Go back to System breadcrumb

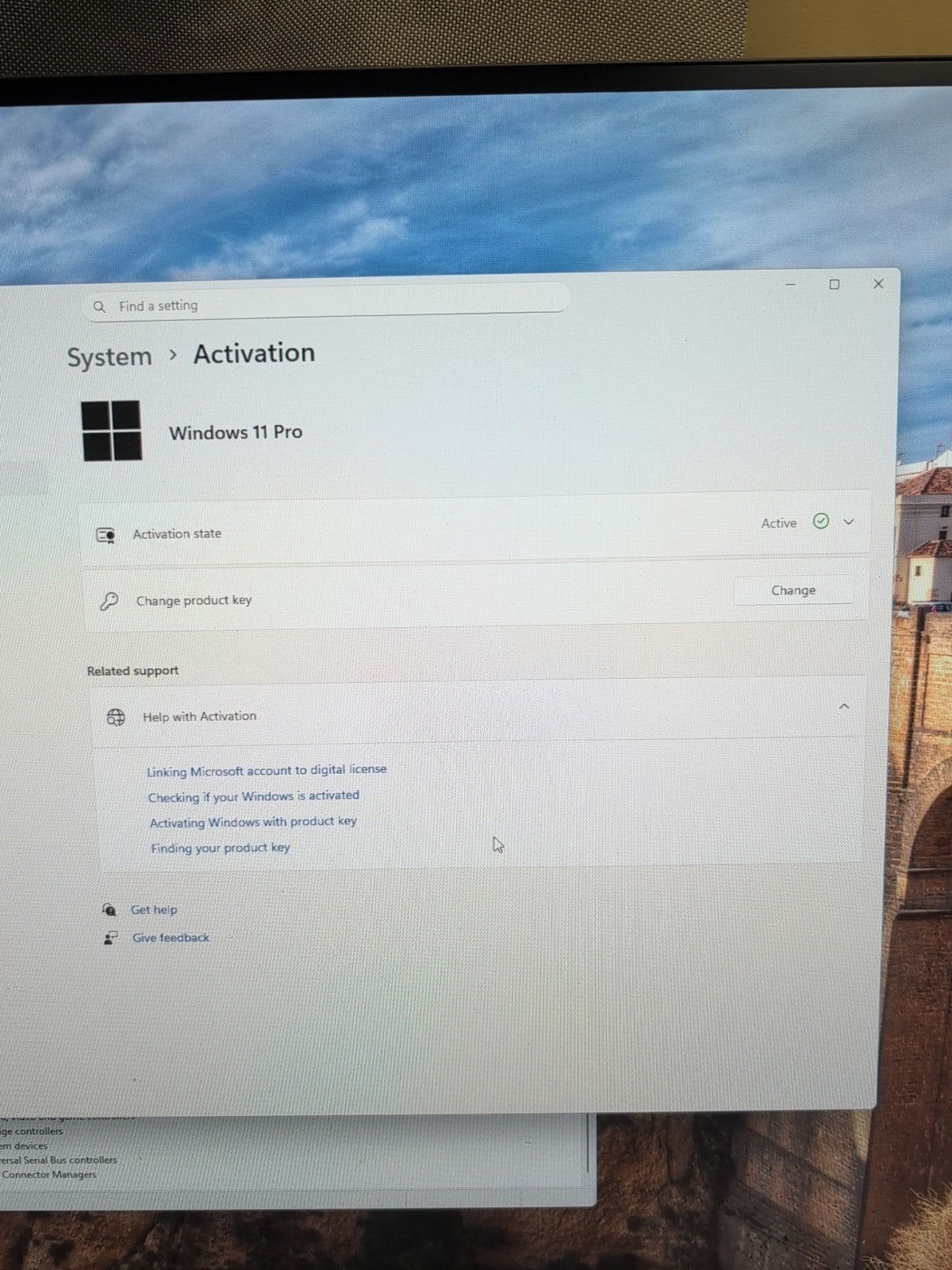pos(109,357)
